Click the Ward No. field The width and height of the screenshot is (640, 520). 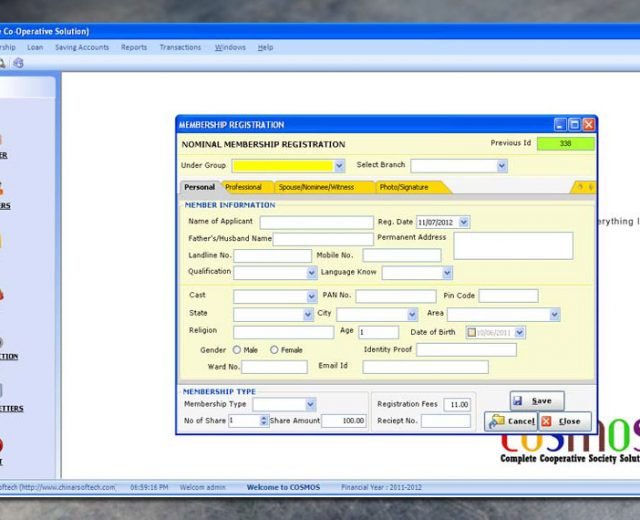click(274, 367)
